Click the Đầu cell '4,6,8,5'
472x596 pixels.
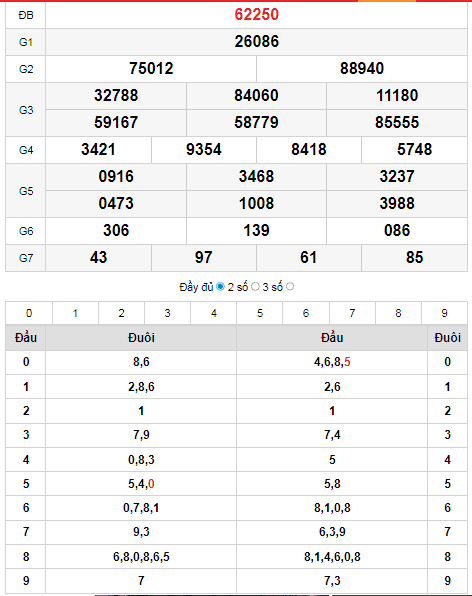click(332, 362)
